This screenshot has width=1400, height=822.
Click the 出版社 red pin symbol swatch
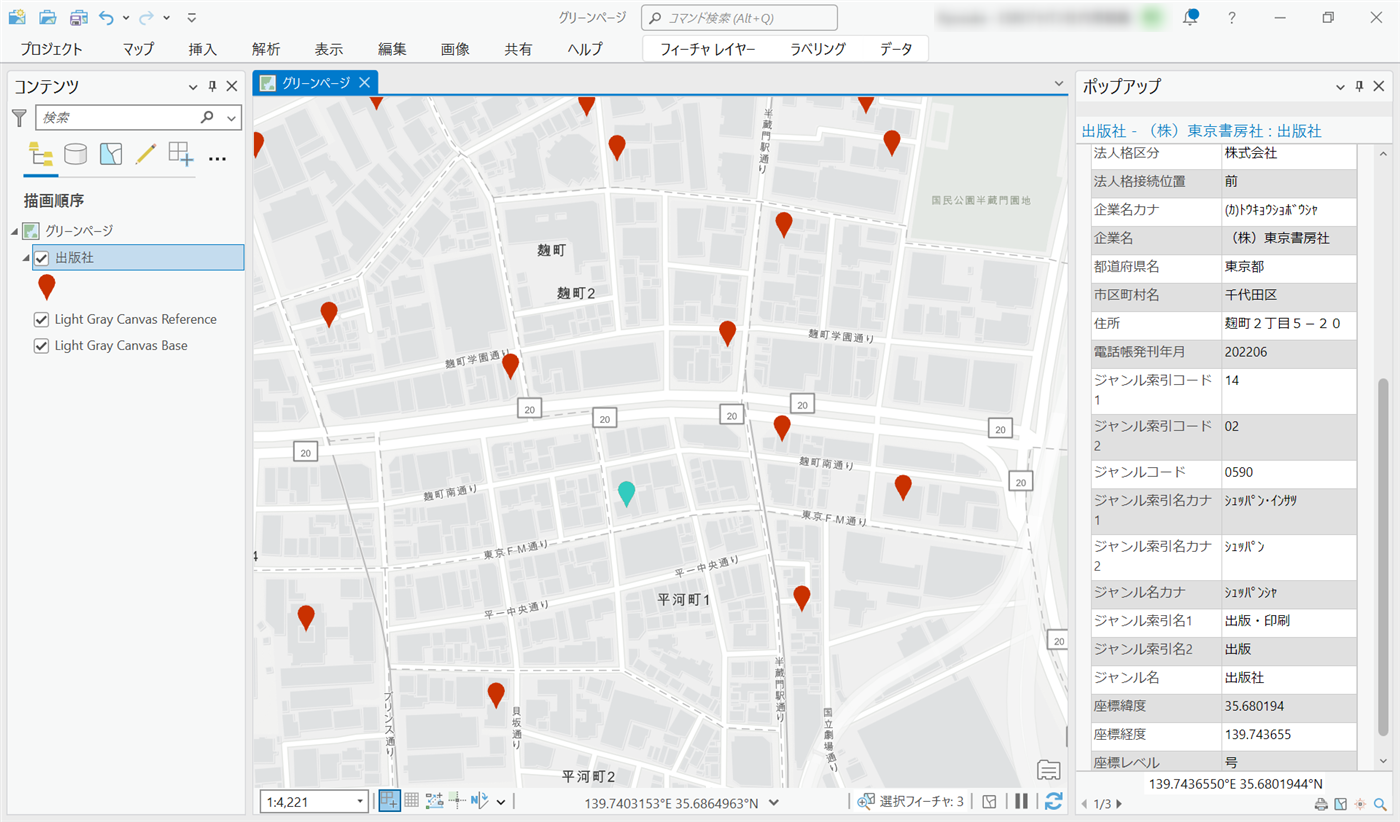pos(46,288)
